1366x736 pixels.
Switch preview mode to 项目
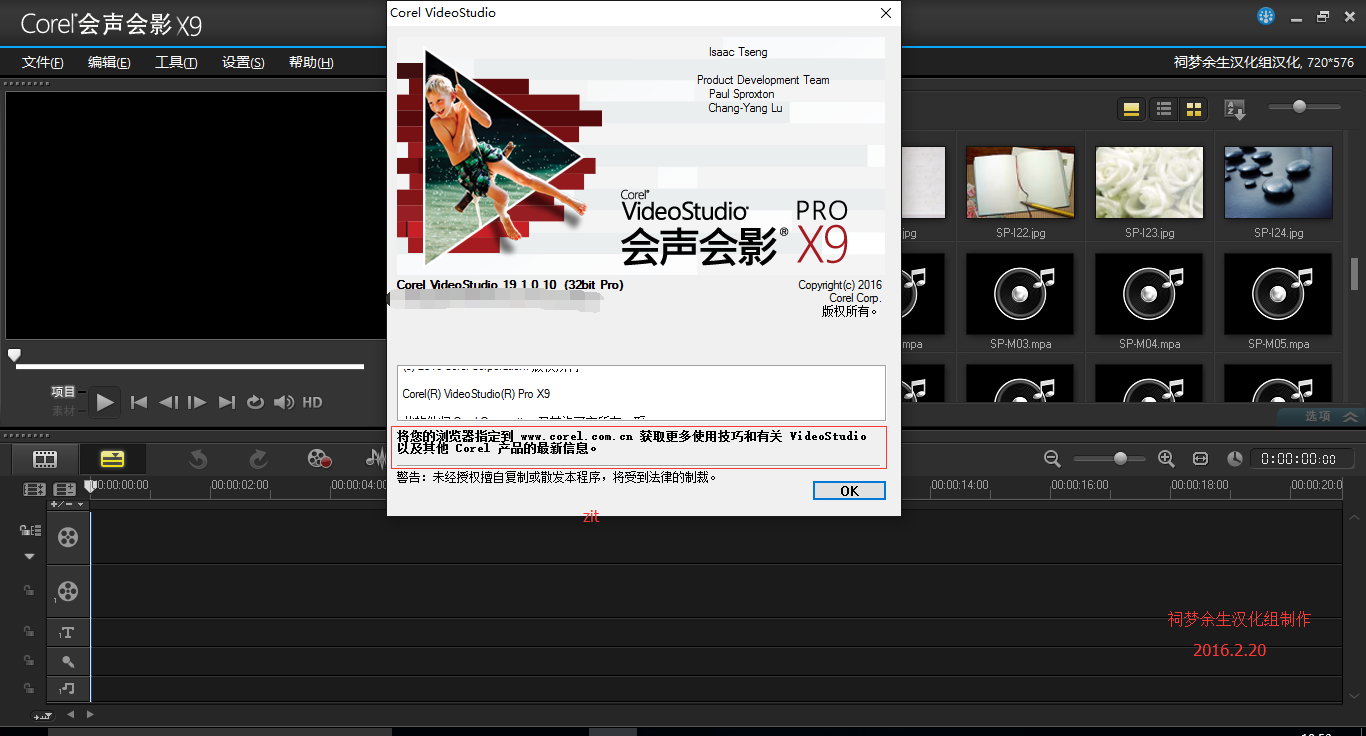64,392
